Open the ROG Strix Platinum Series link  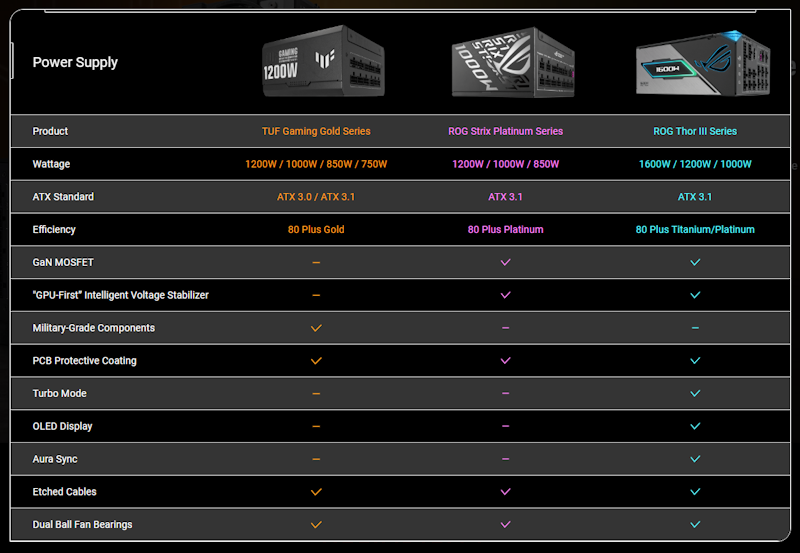click(x=505, y=131)
